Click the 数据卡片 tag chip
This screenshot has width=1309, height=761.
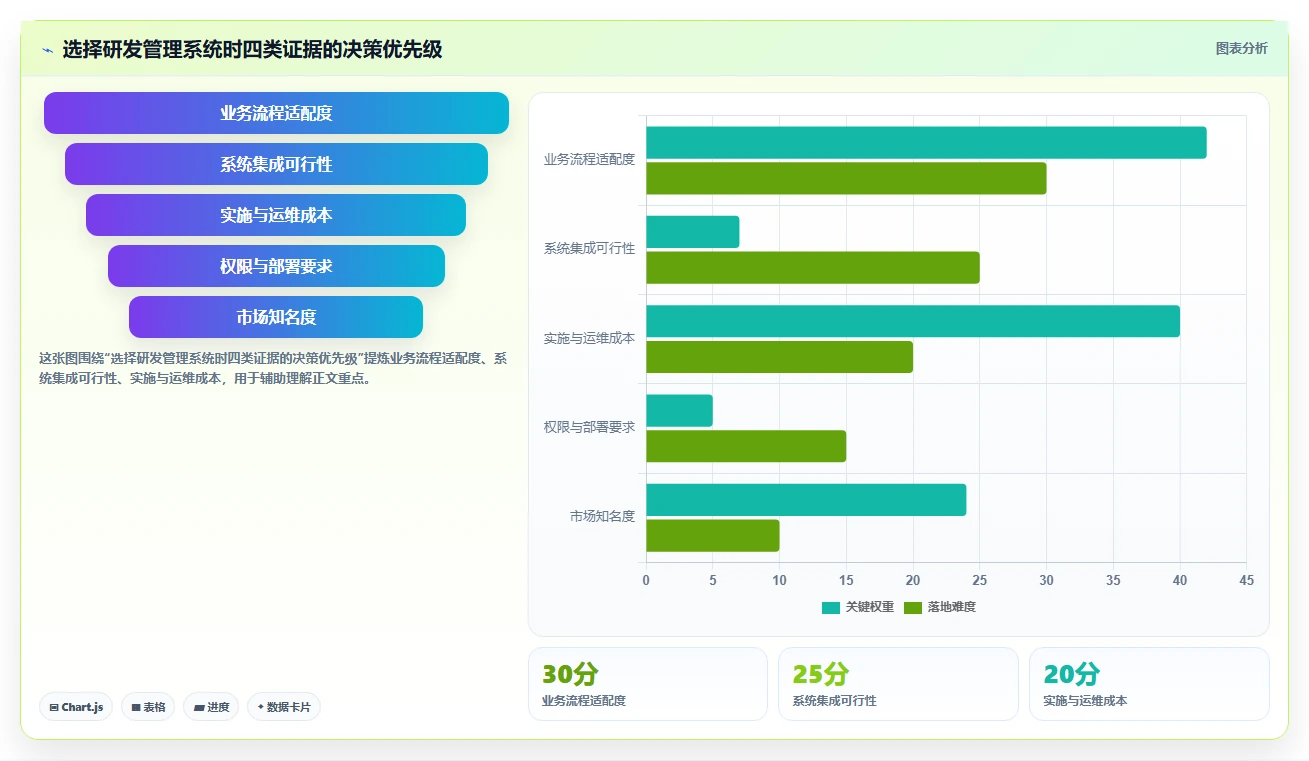pyautogui.click(x=284, y=707)
